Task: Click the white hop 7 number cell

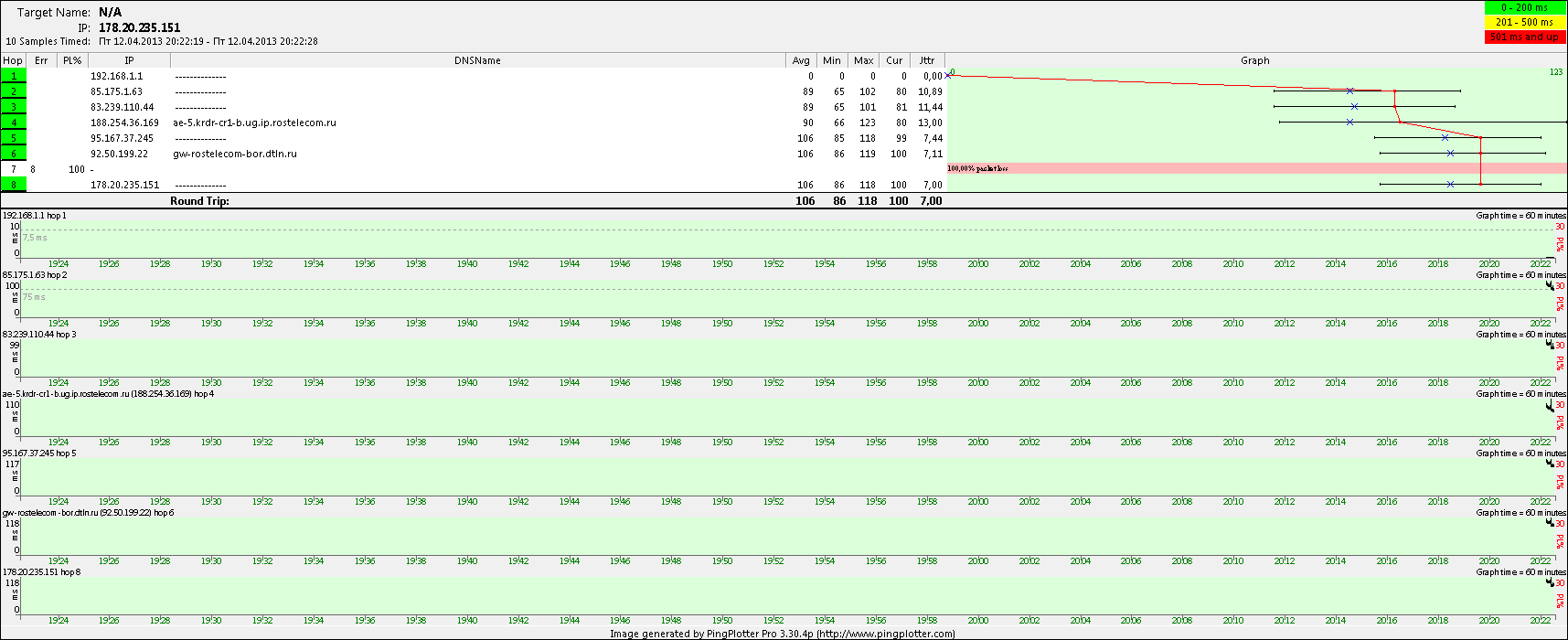Action: point(14,169)
